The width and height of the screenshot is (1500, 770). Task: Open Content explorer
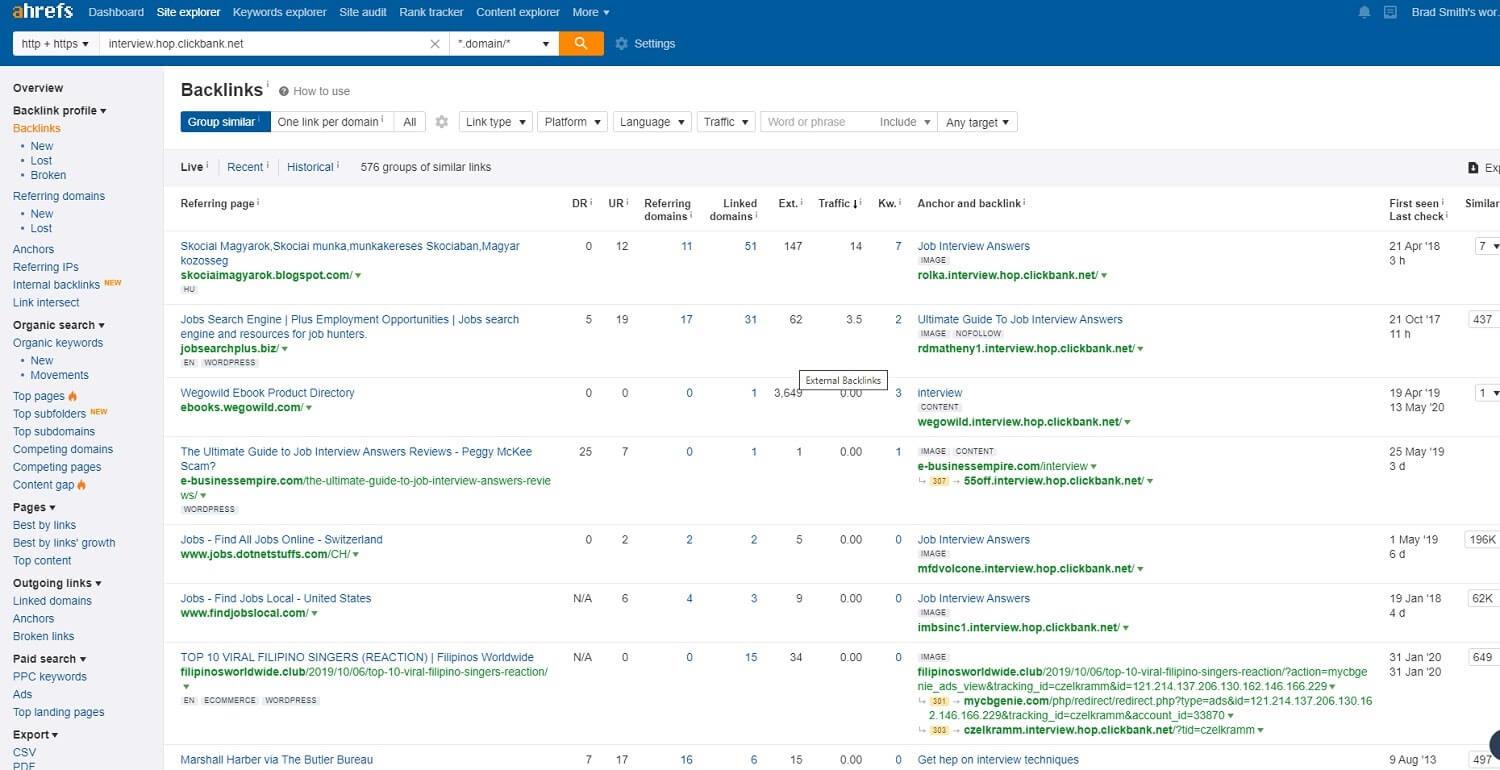pyautogui.click(x=518, y=12)
